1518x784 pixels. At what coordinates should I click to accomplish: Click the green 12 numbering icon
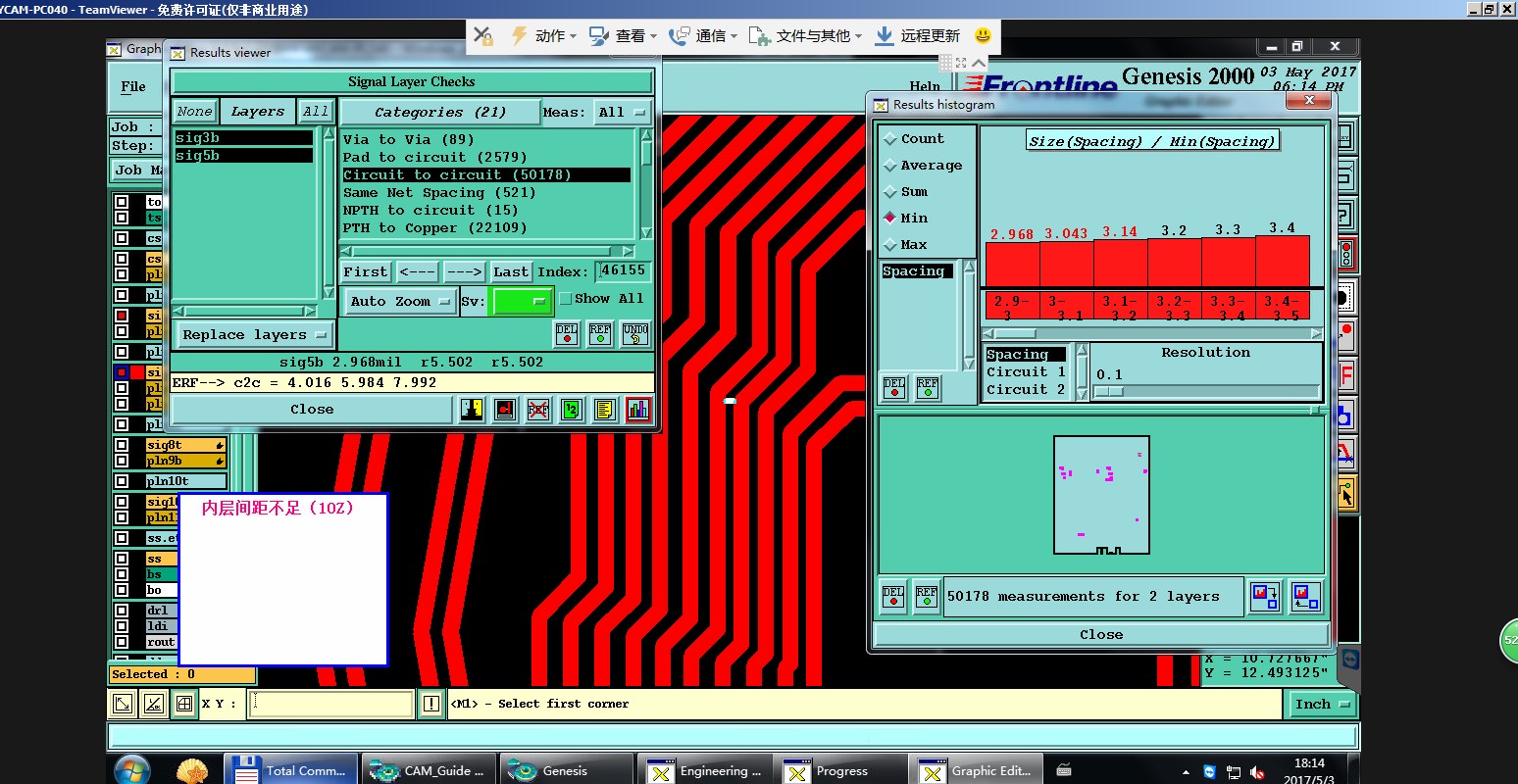click(572, 410)
